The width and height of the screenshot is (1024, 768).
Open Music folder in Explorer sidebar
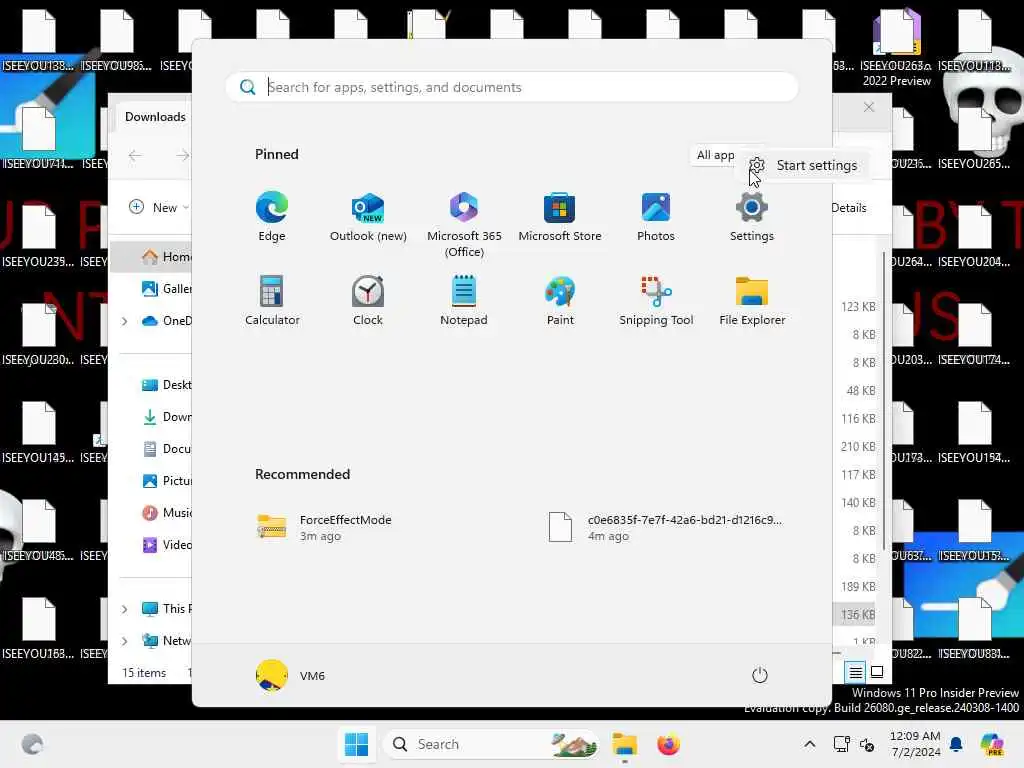pos(167,513)
